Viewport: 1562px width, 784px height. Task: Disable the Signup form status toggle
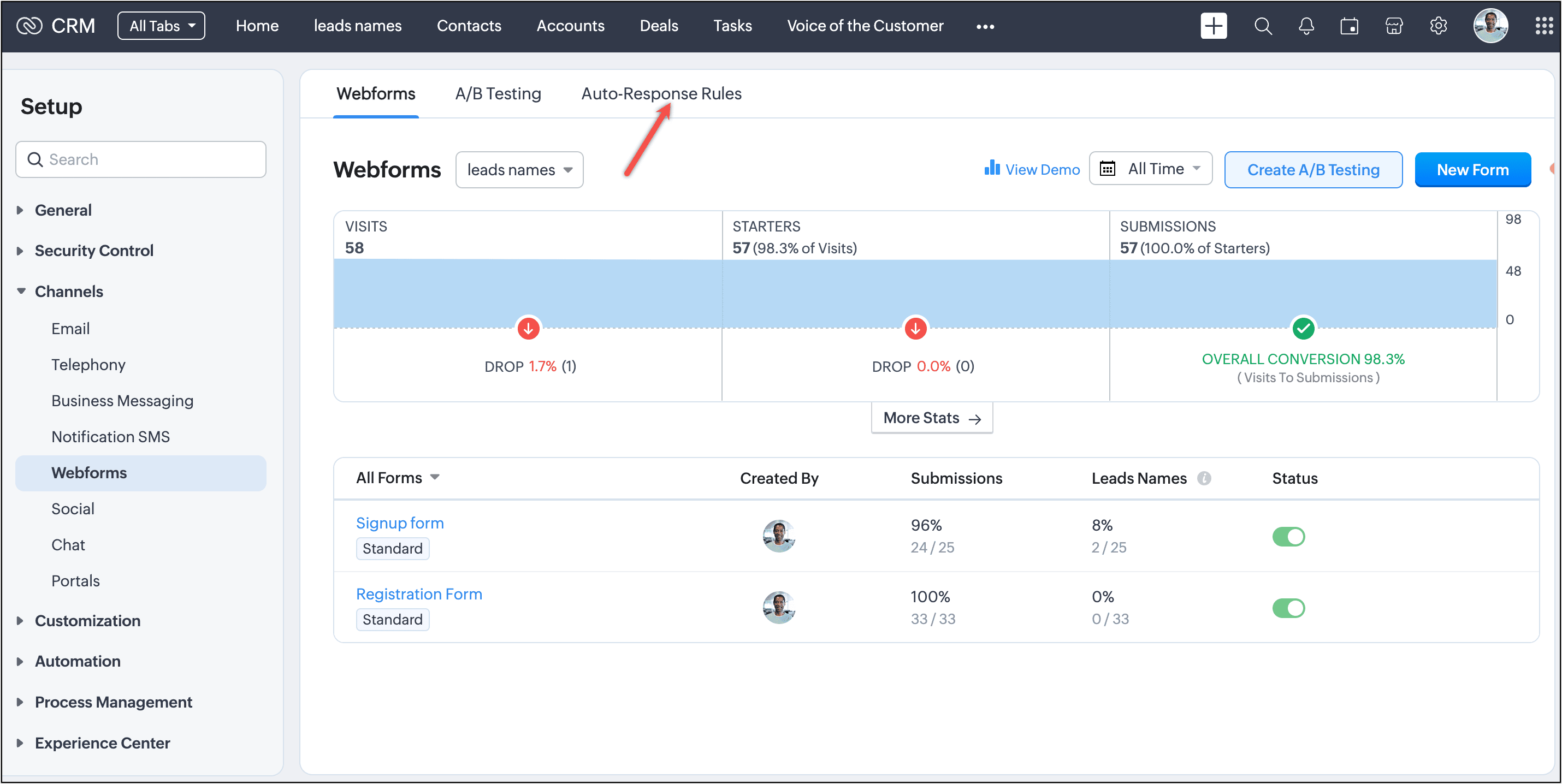1288,537
